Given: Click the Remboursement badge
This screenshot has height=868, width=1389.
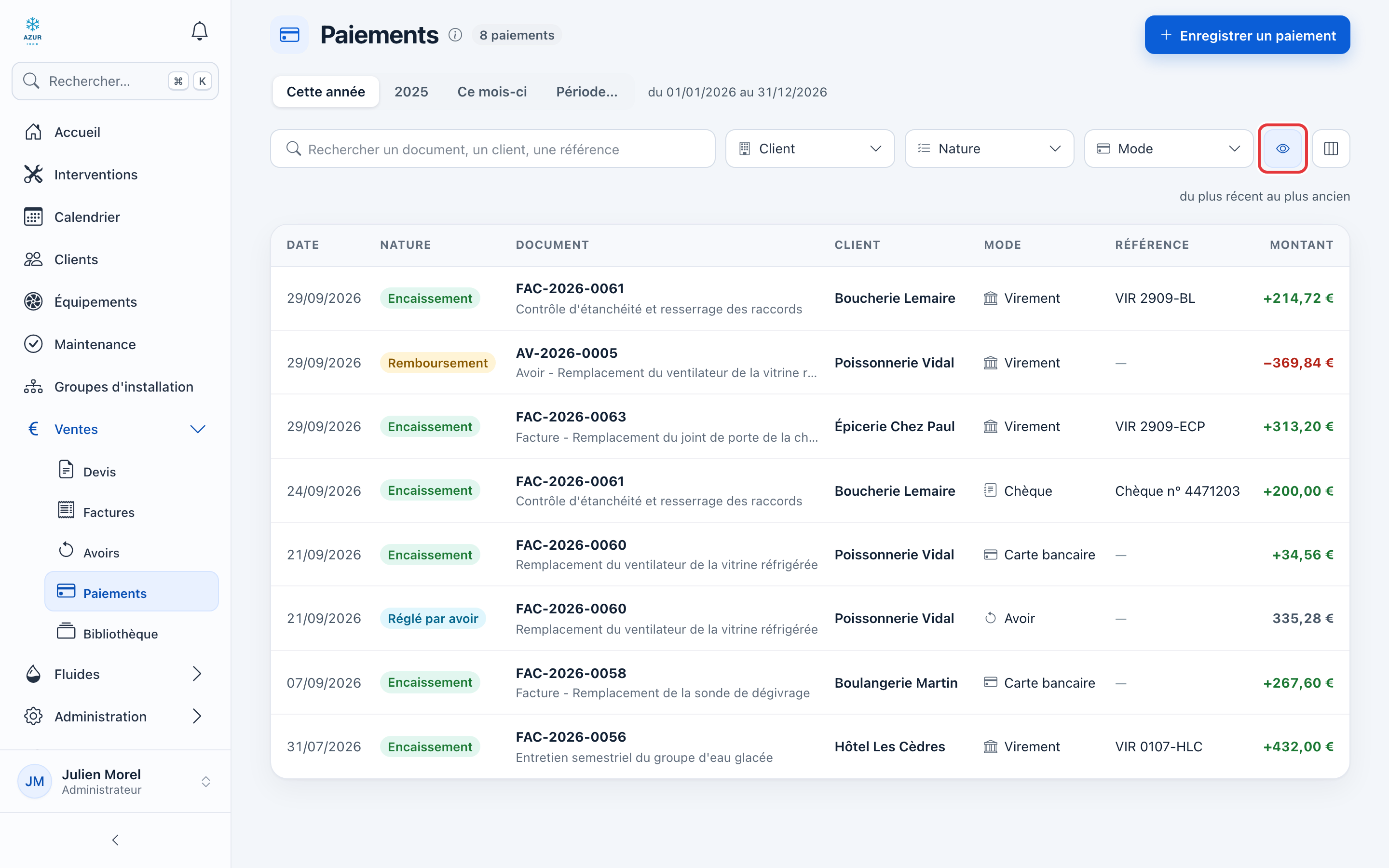Looking at the screenshot, I should pos(437,363).
